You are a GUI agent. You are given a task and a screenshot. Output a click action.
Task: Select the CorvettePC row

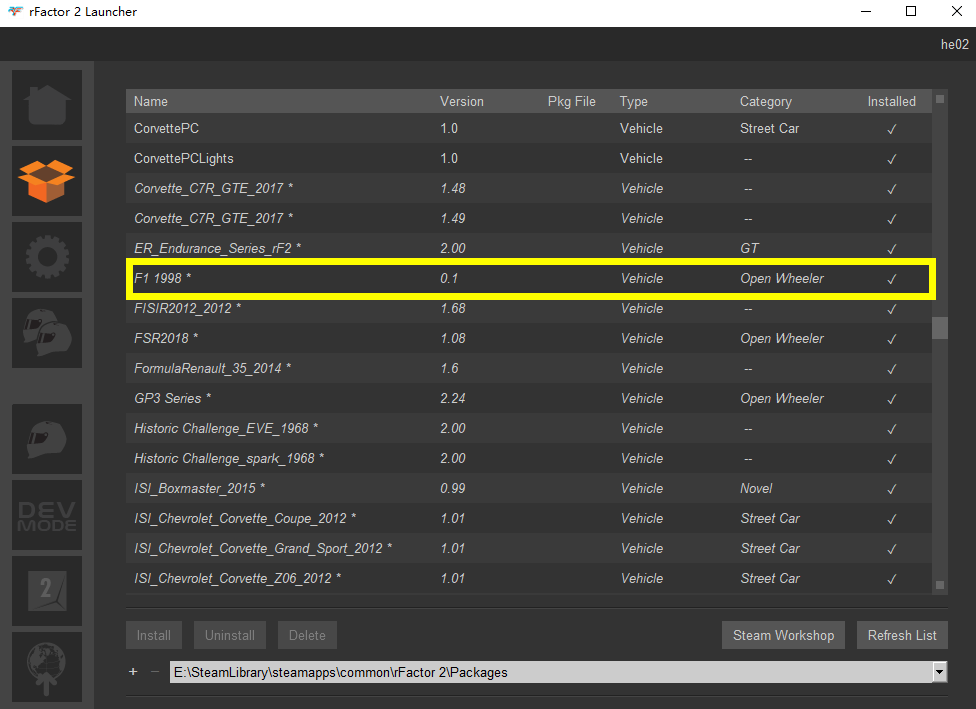[528, 128]
